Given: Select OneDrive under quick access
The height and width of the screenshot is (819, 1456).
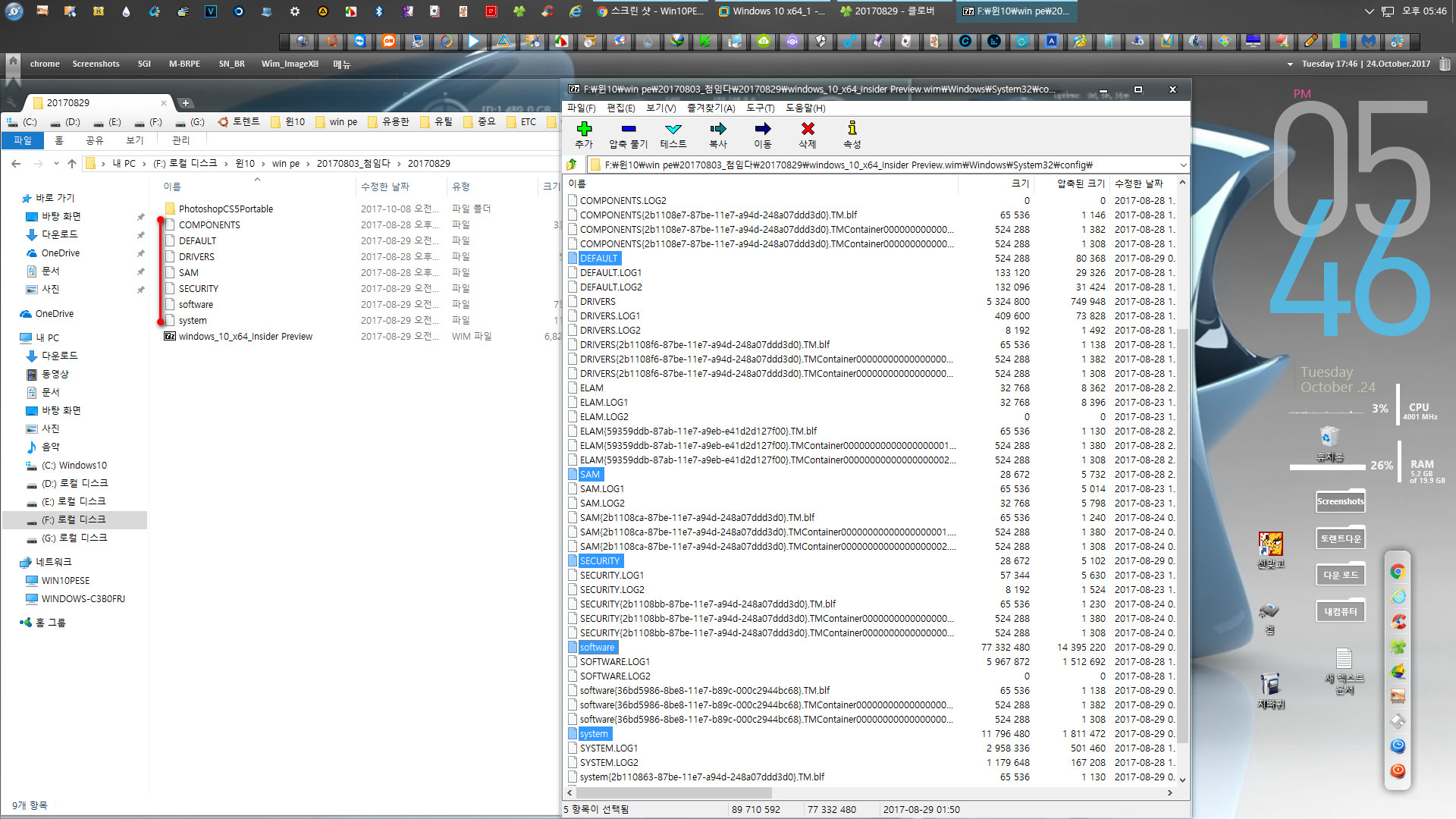Looking at the screenshot, I should (x=60, y=253).
